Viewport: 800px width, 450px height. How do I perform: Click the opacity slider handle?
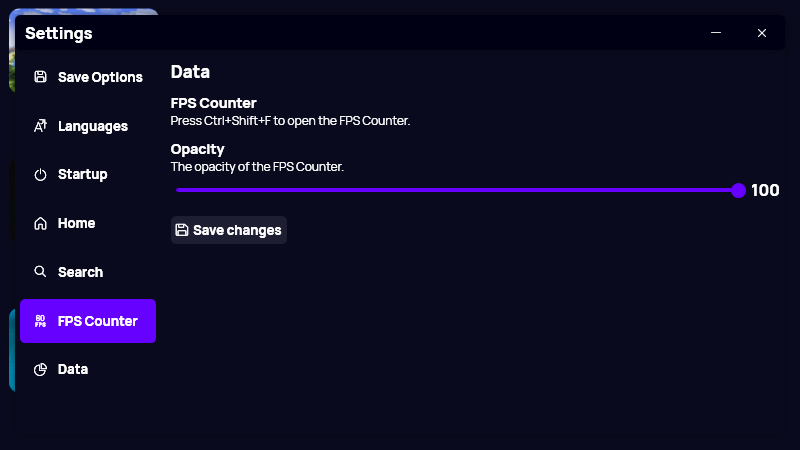738,190
